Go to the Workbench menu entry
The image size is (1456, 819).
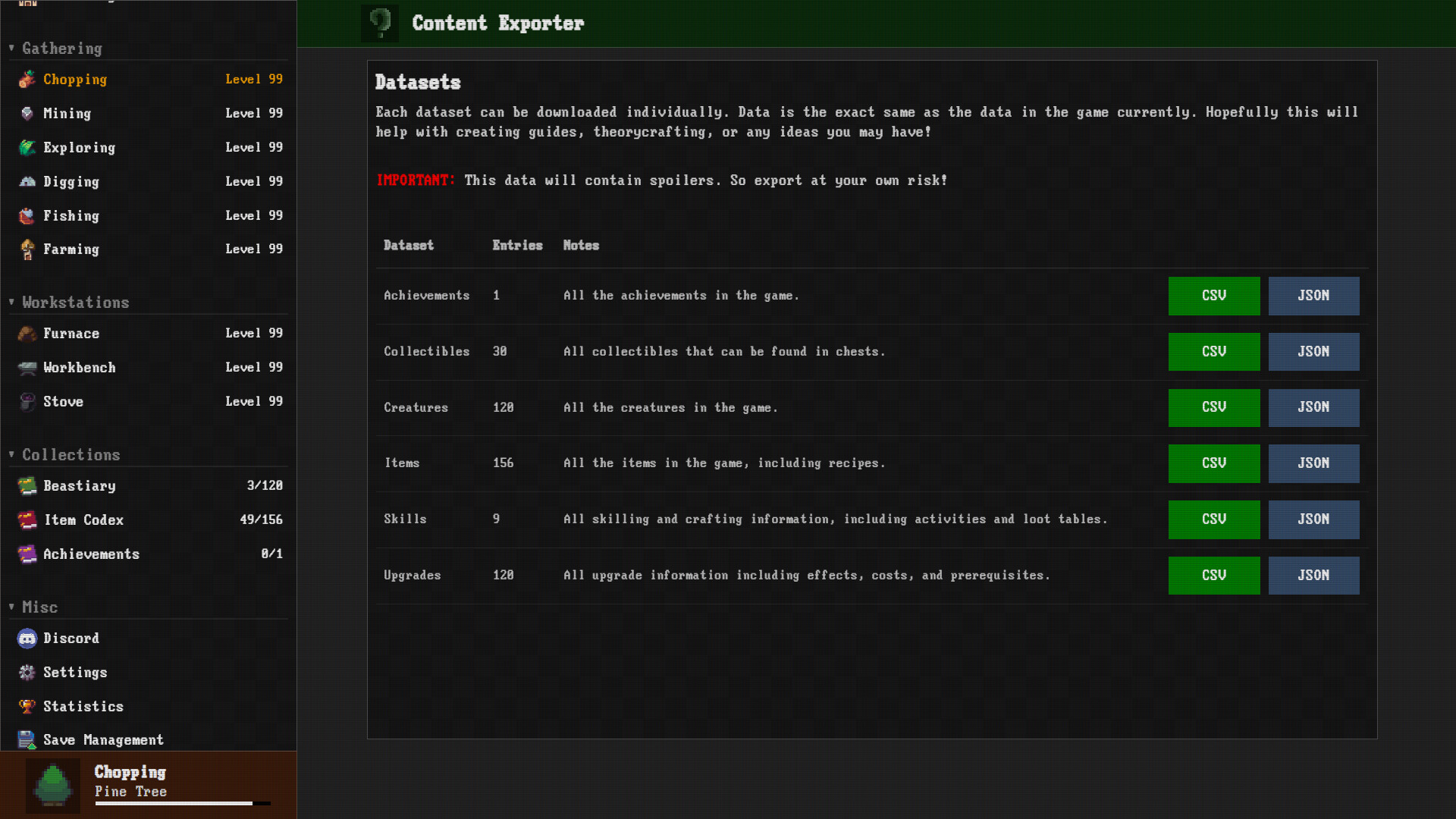(x=80, y=368)
